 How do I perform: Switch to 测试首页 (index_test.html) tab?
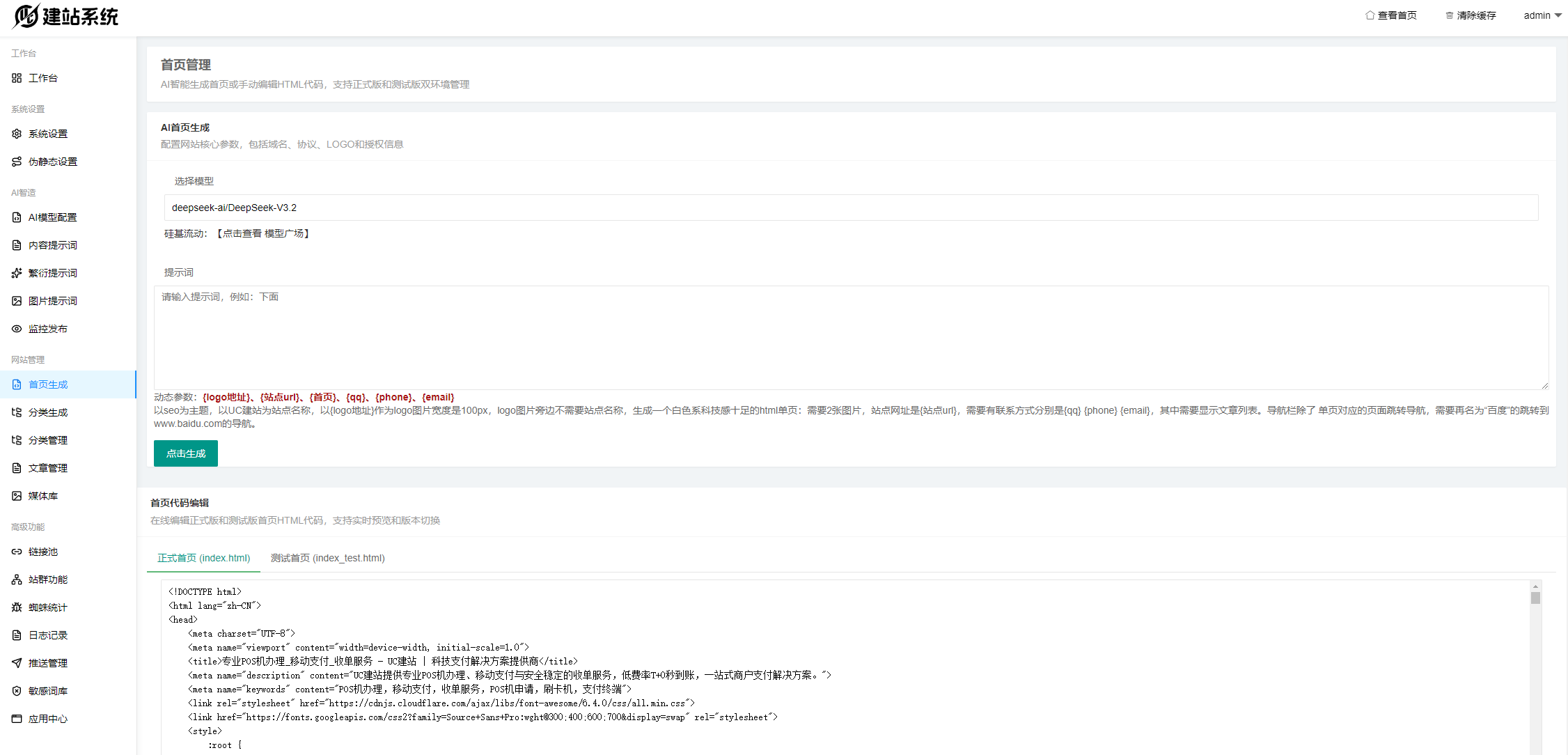(x=327, y=558)
